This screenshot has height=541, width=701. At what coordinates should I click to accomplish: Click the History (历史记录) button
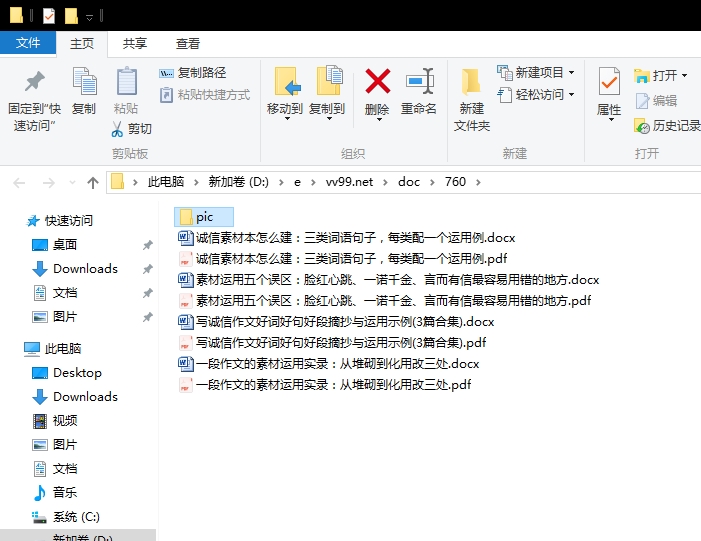tap(667, 127)
